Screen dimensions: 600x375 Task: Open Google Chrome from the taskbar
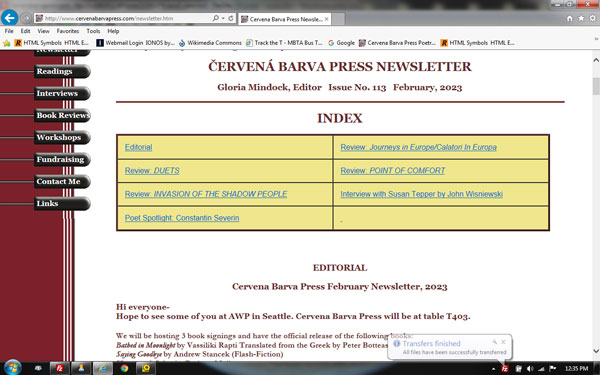click(x=124, y=368)
